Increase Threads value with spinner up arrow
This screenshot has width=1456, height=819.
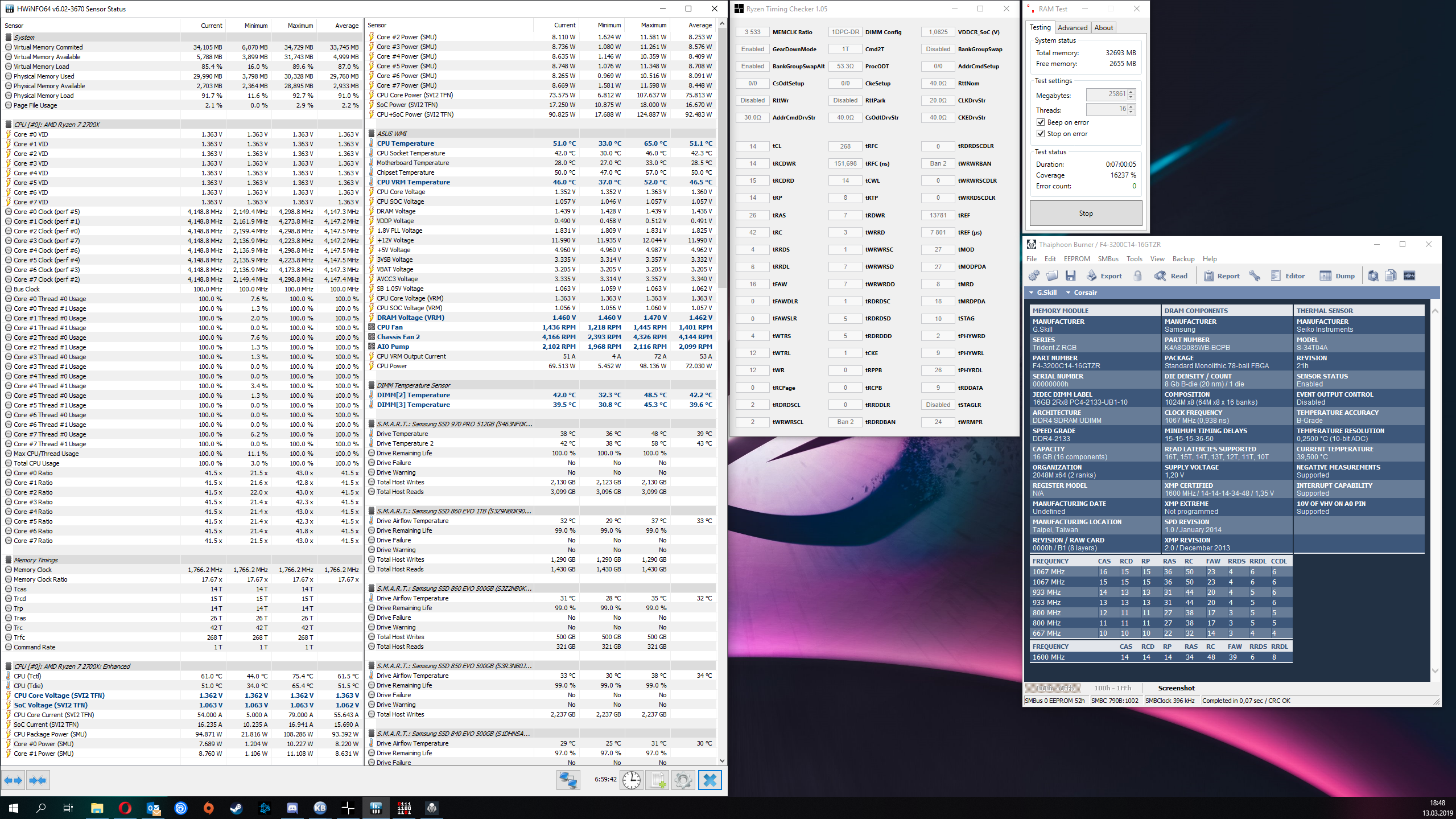tap(1131, 106)
